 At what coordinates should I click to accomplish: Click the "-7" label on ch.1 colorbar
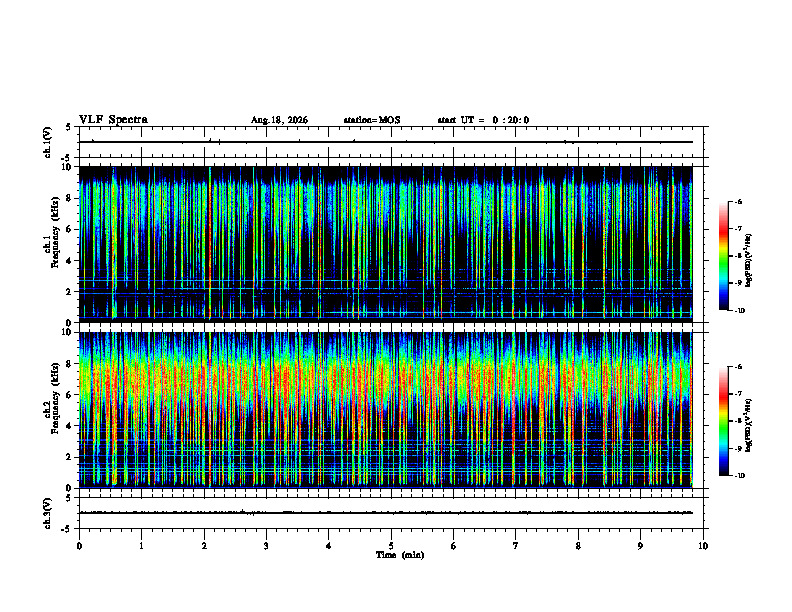point(738,229)
